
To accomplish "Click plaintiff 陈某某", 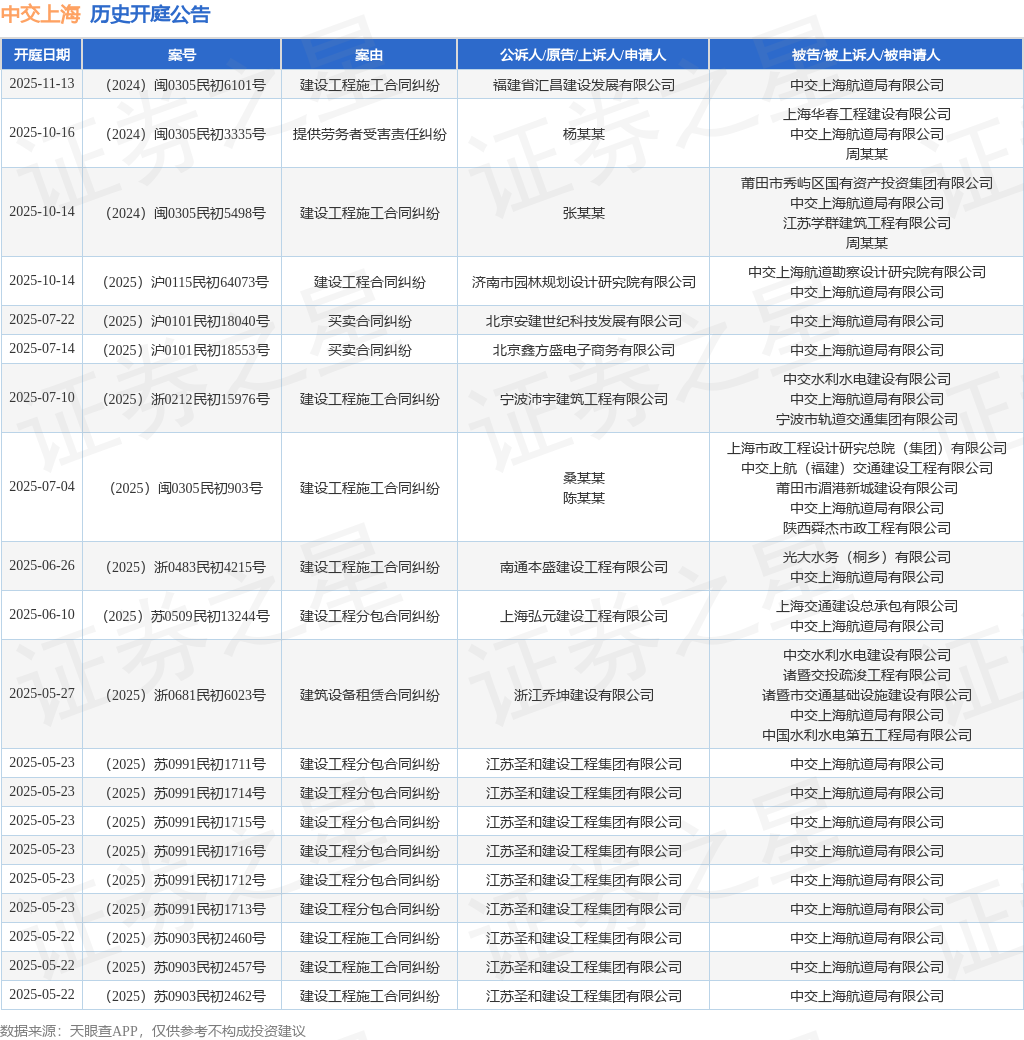I will click(584, 498).
